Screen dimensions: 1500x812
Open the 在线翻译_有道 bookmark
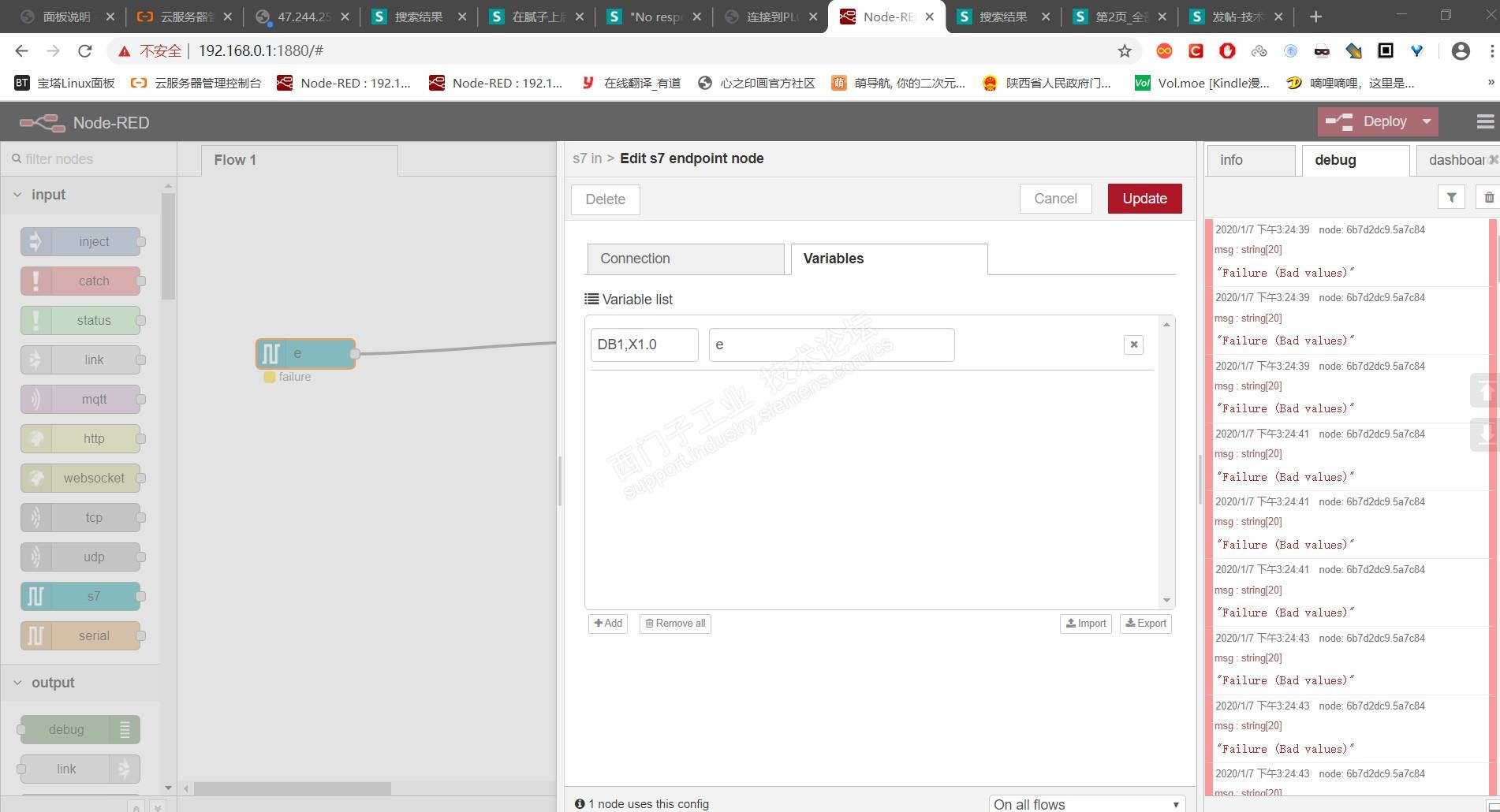tap(629, 83)
